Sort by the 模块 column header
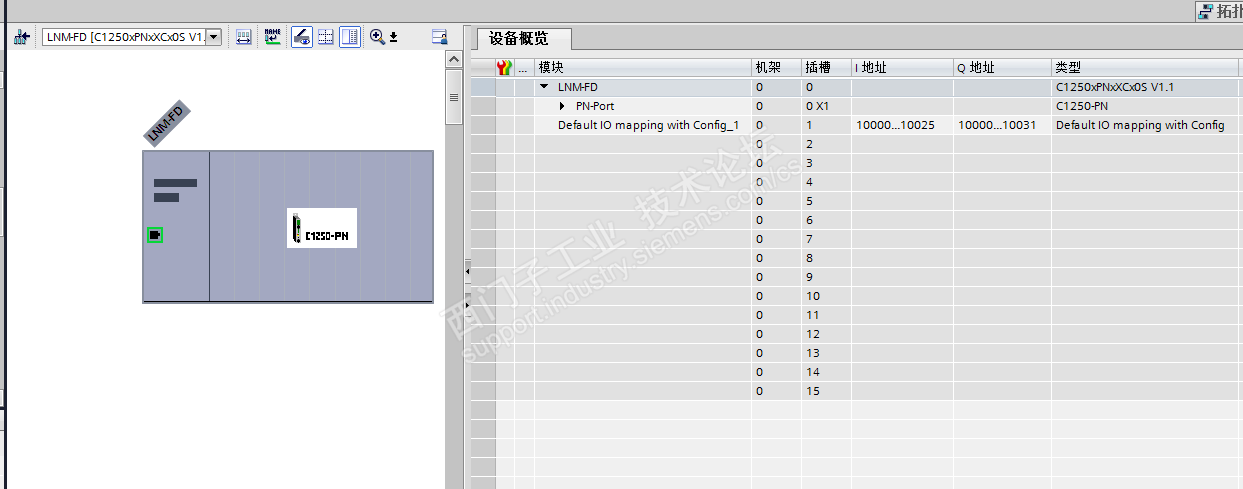The width and height of the screenshot is (1243, 489). tap(643, 67)
